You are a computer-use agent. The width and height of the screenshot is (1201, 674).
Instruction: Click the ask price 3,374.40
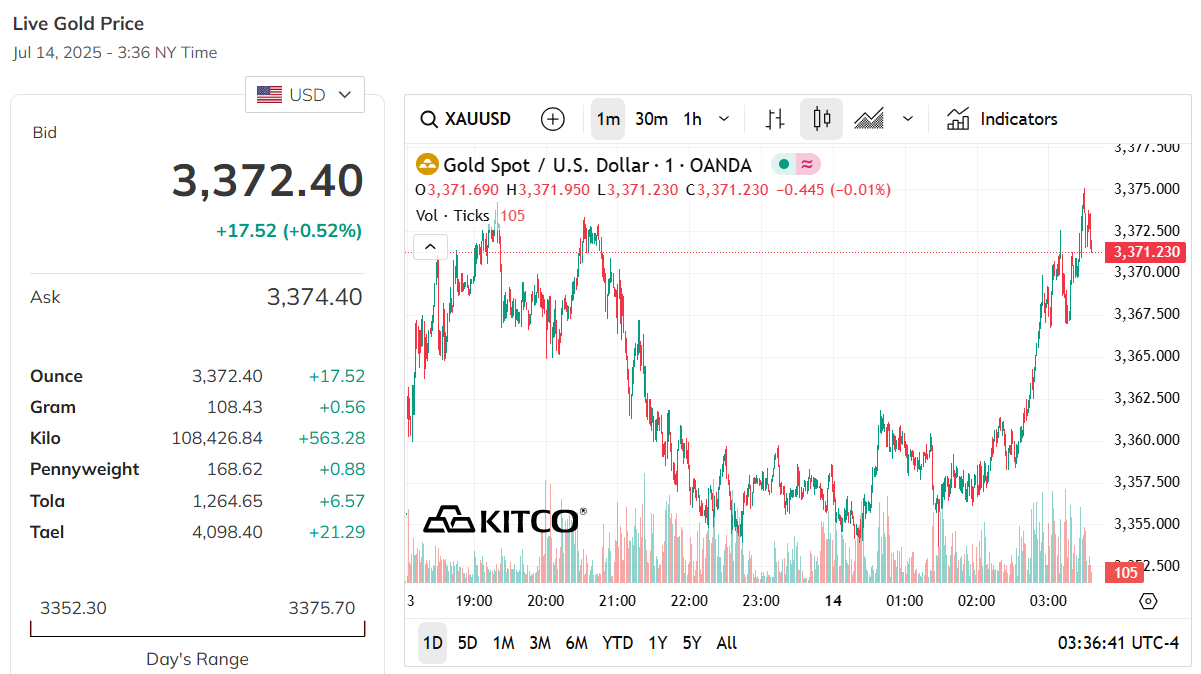[x=314, y=297]
